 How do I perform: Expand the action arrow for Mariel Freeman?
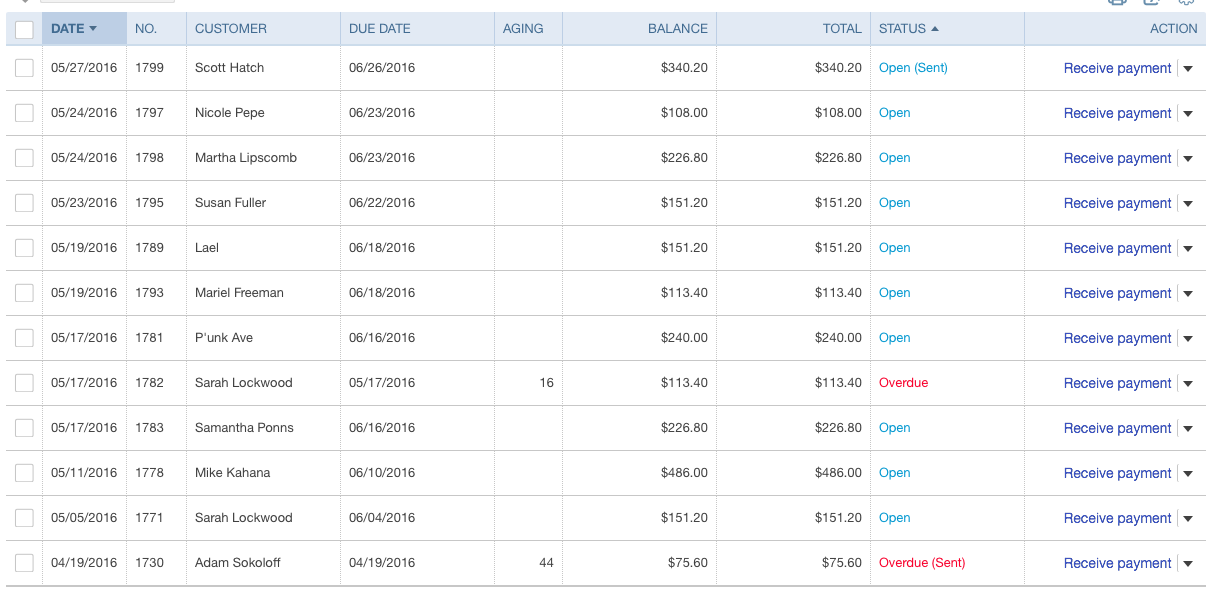pyautogui.click(x=1188, y=294)
